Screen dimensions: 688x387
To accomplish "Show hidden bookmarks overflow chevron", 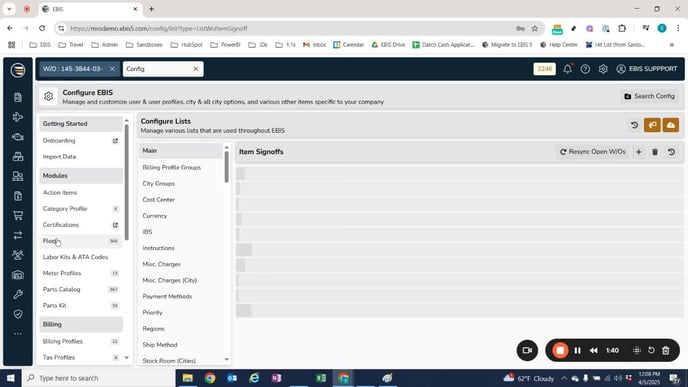I will click(x=671, y=45).
